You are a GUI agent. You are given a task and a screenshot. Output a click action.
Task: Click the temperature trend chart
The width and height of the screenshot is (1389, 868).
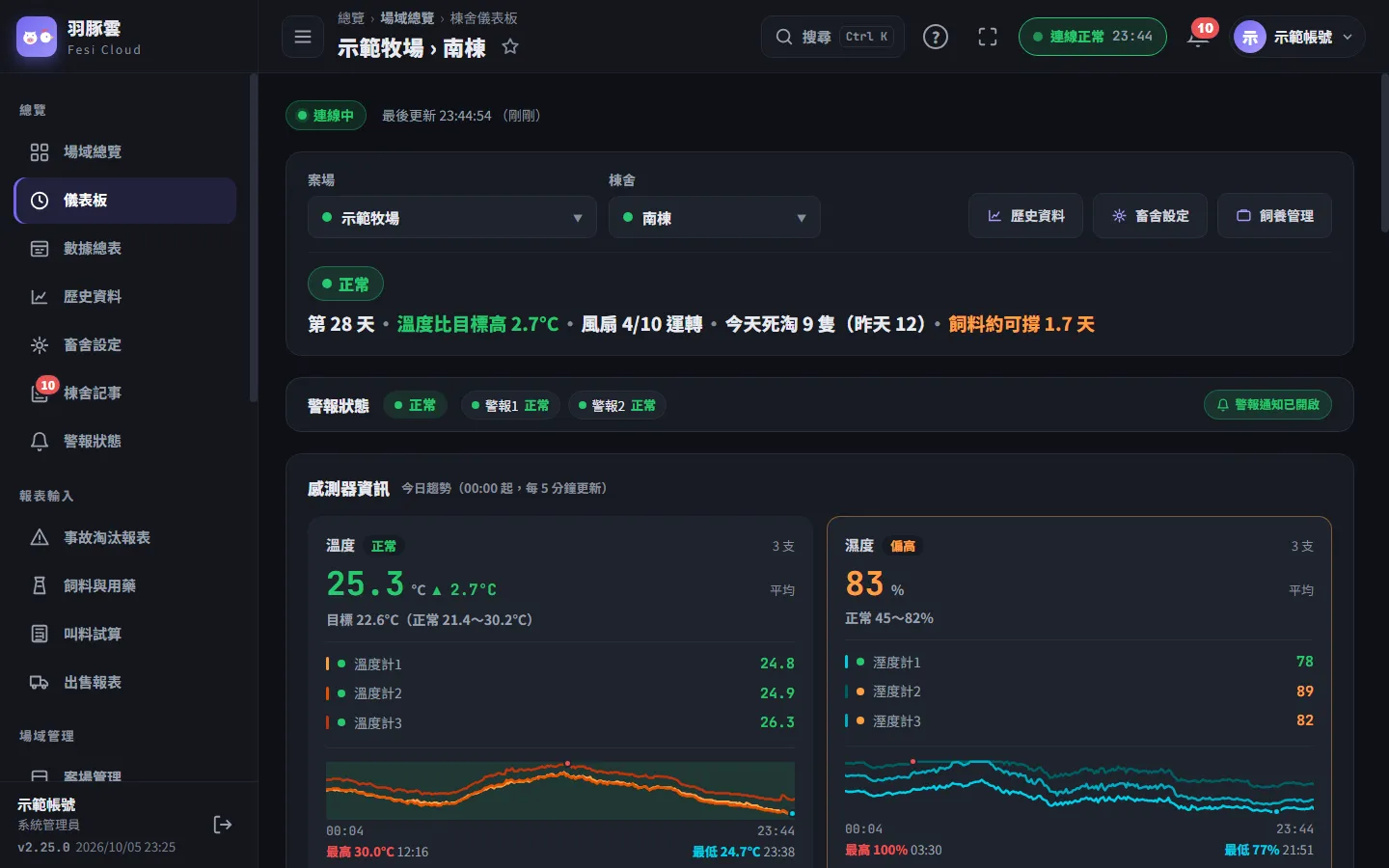[560, 790]
